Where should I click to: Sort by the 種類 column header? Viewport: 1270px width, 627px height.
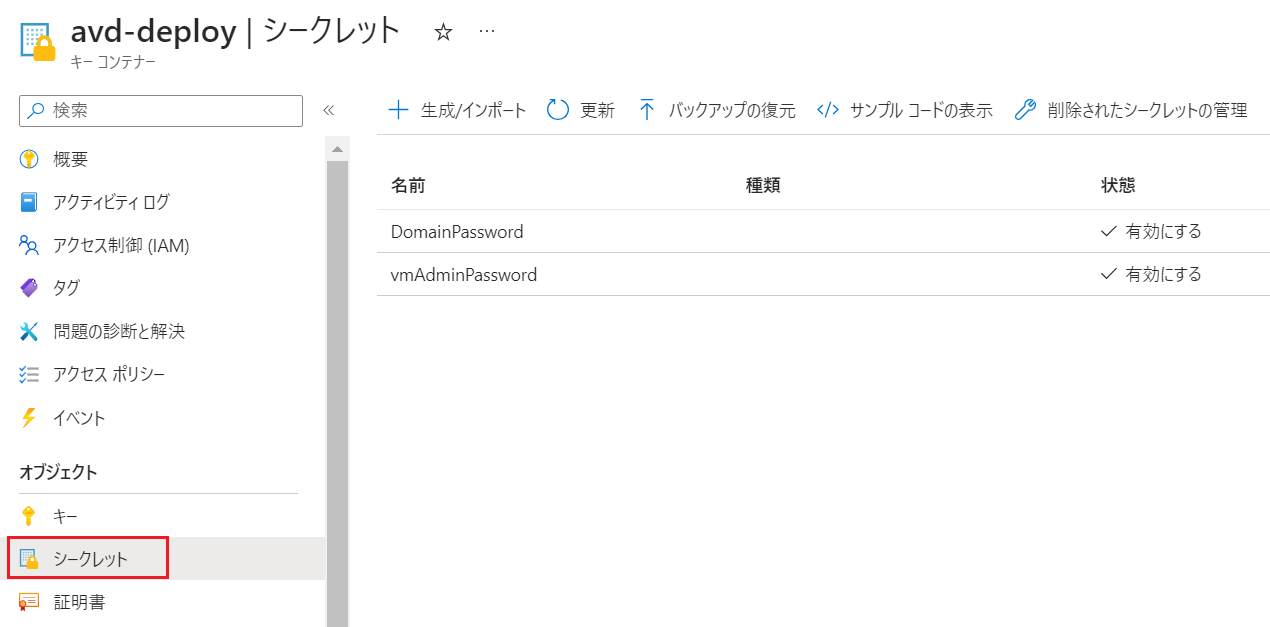click(x=763, y=185)
